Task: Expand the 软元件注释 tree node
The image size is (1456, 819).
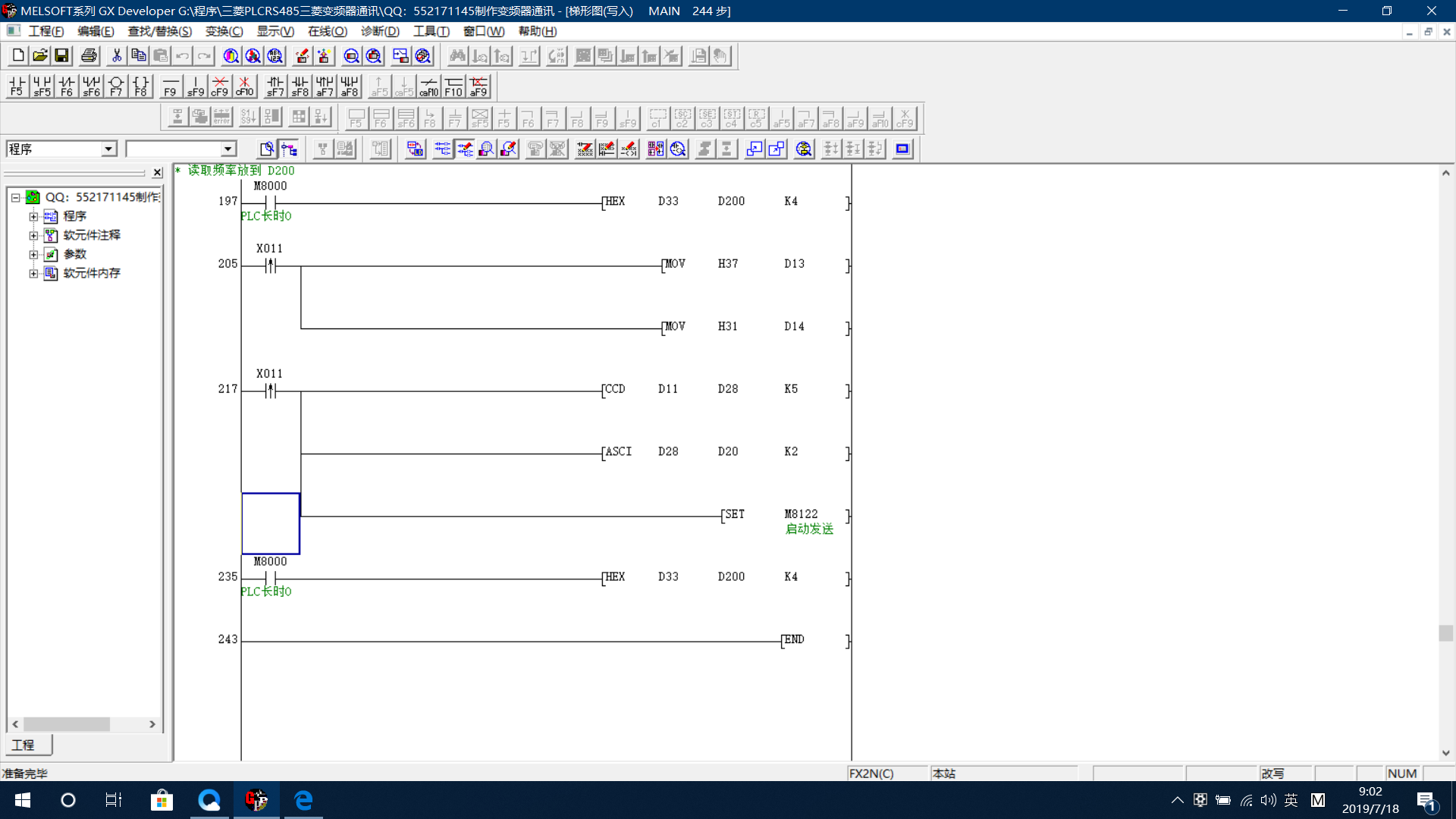Action: (x=33, y=235)
